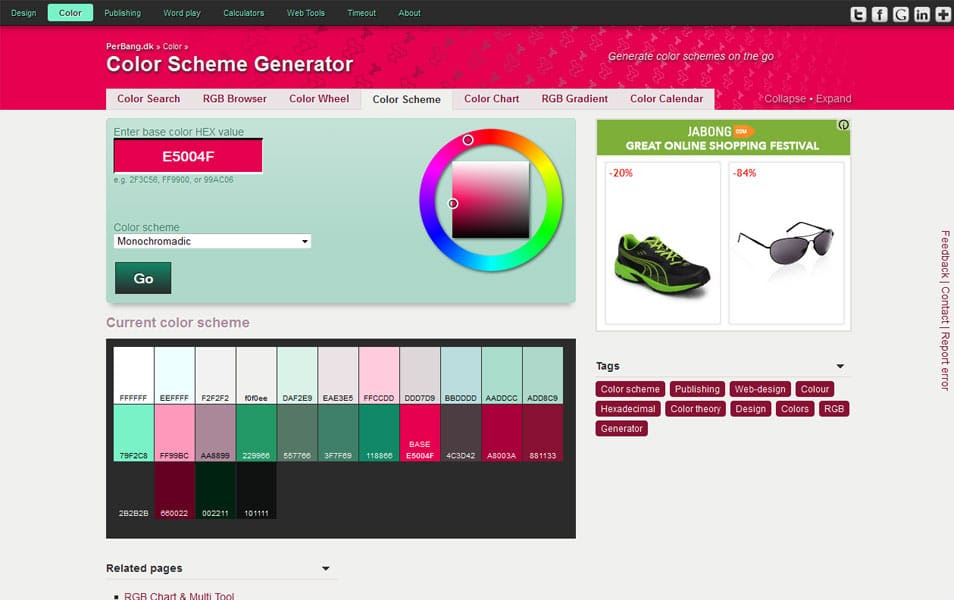
Task: Click the Color theory tag
Action: point(695,409)
